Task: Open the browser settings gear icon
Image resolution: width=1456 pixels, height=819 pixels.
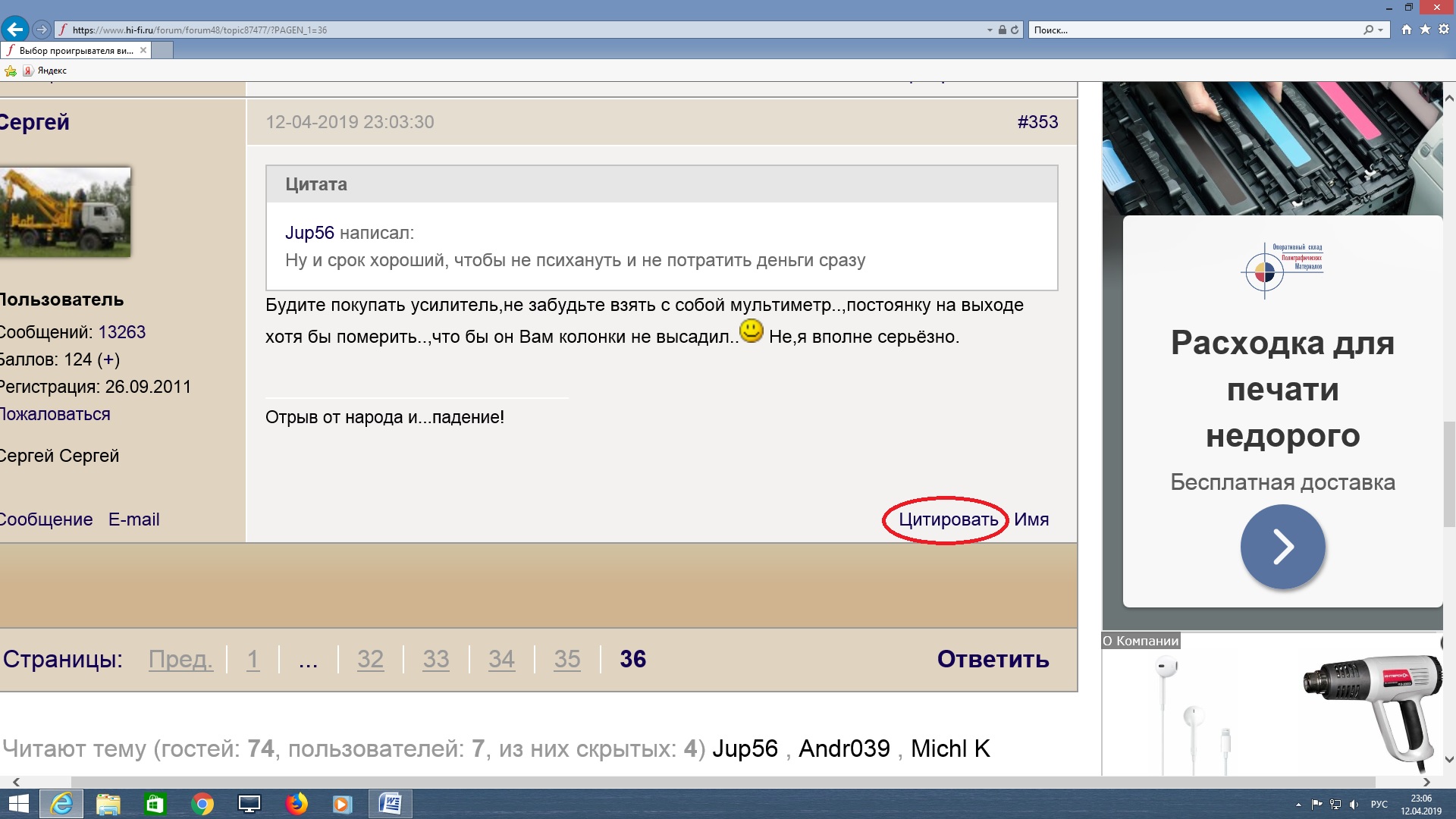Action: 1443,30
